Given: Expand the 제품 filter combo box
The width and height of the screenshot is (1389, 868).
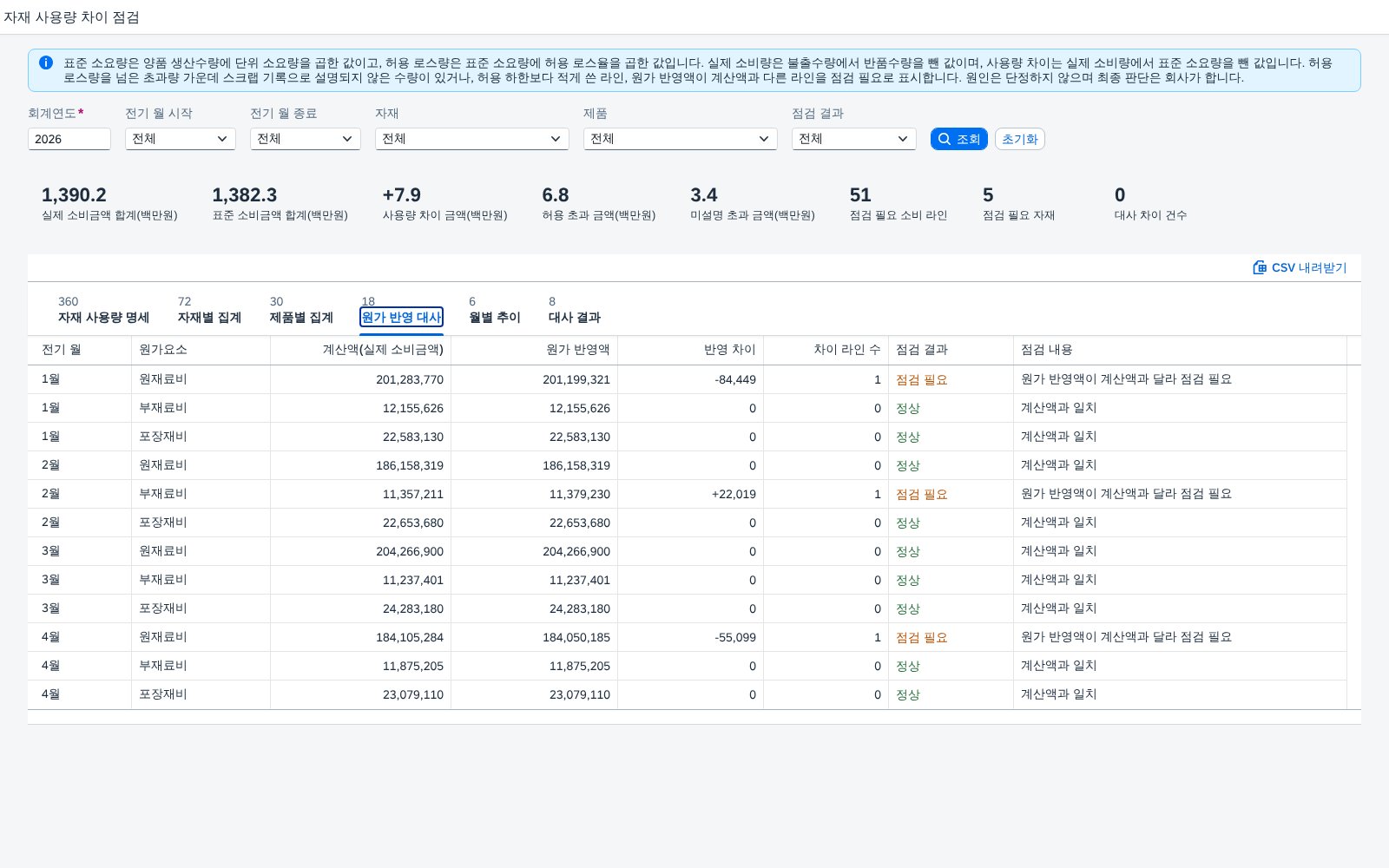Looking at the screenshot, I should click(x=681, y=139).
